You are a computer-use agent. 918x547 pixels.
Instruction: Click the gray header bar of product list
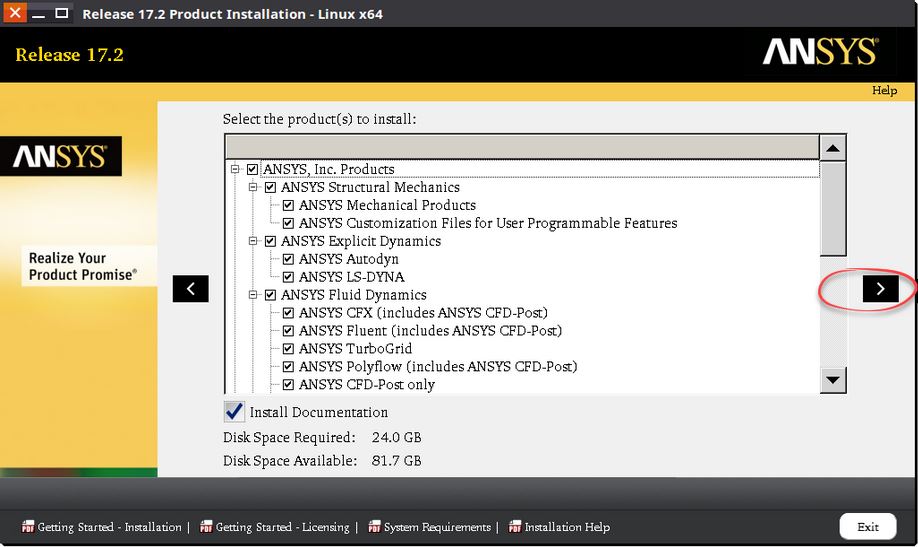click(x=522, y=147)
